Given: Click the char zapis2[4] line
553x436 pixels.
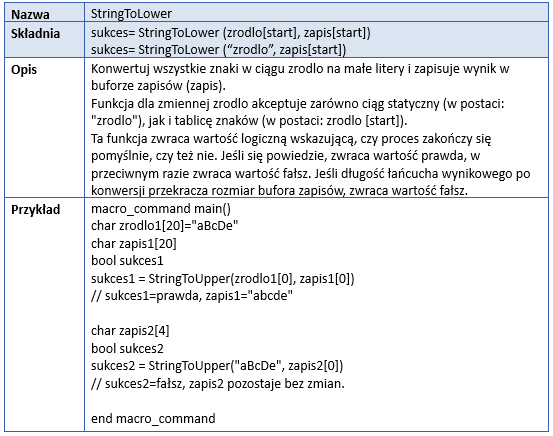Looking at the screenshot, I should click(130, 331).
